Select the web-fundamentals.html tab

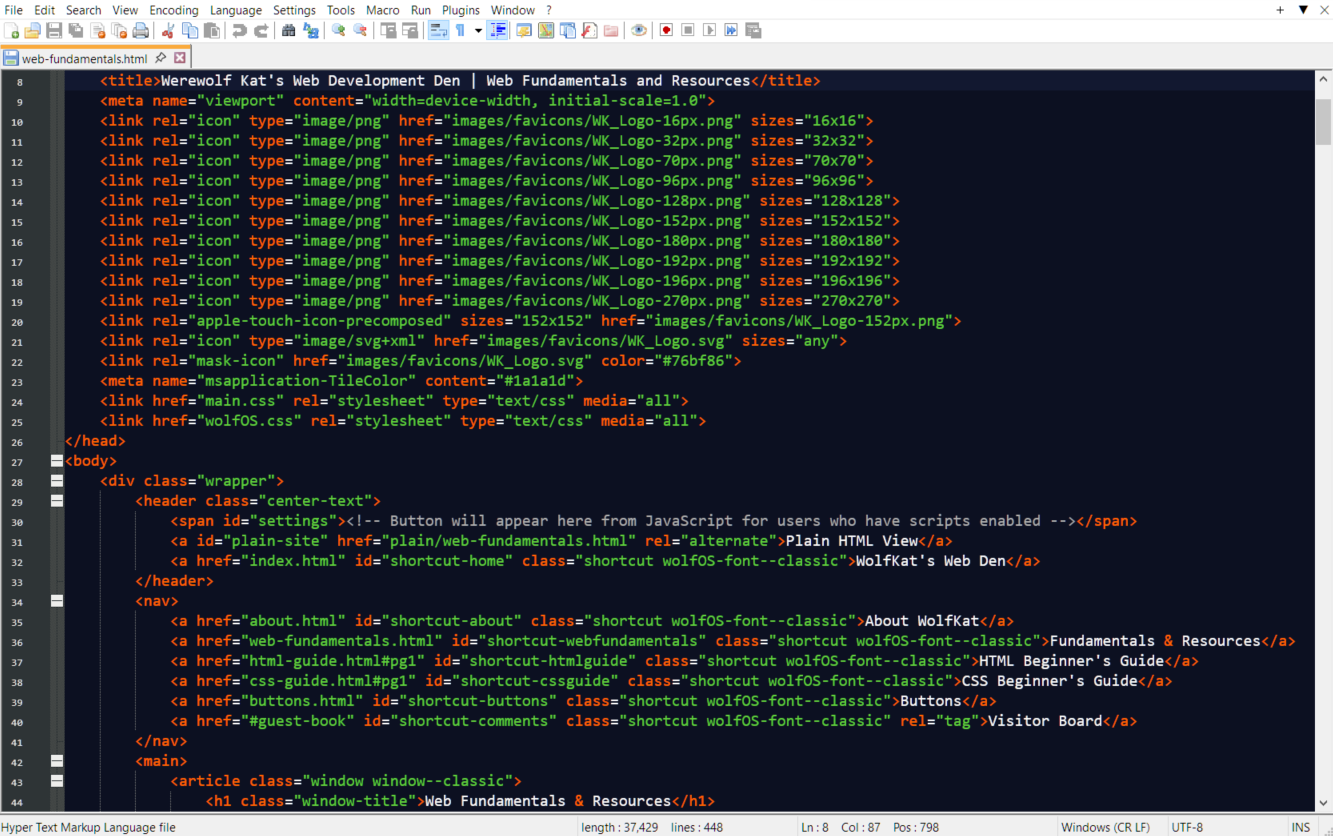point(85,58)
